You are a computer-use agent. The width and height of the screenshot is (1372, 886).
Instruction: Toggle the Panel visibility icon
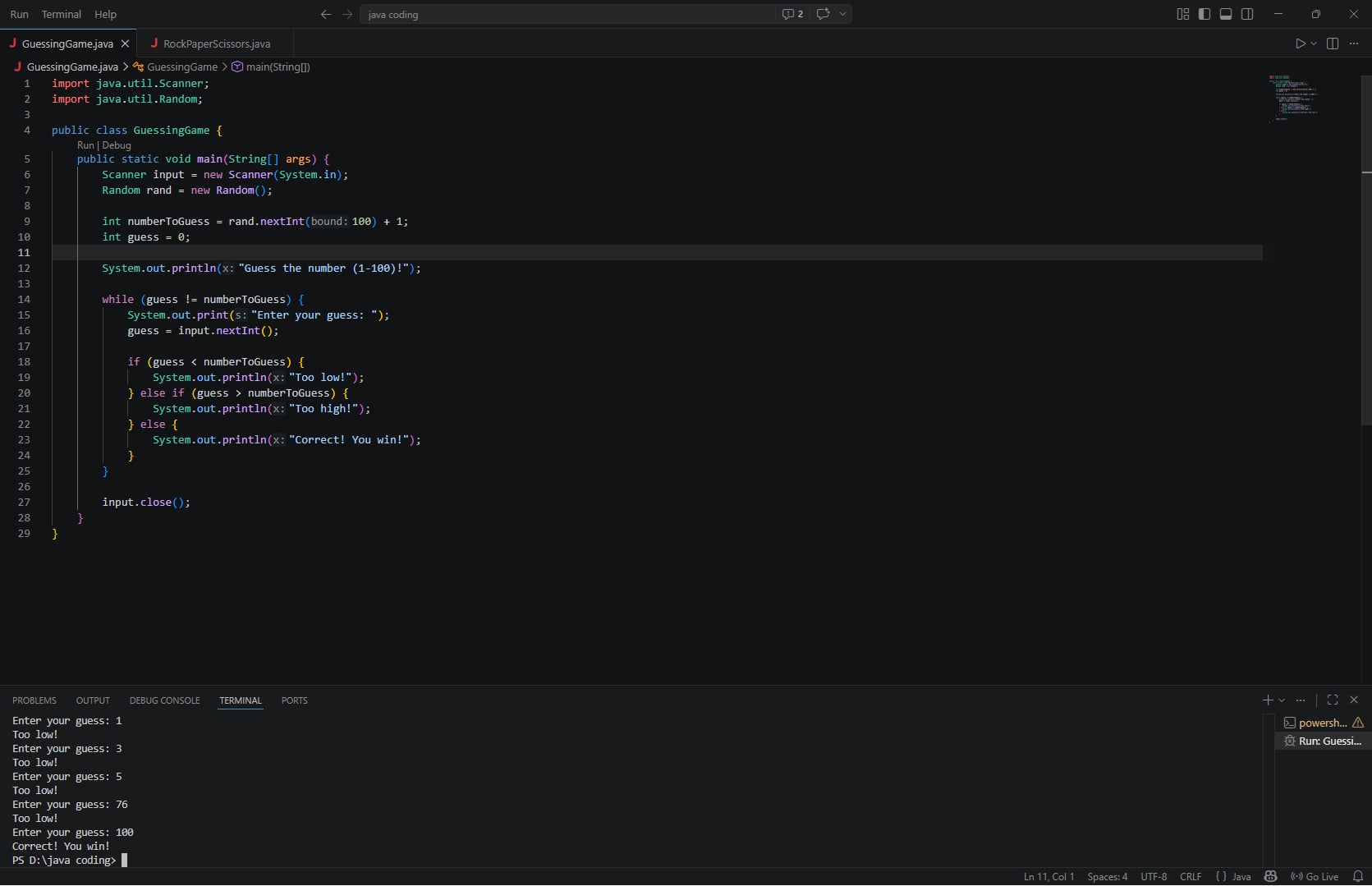click(1226, 14)
